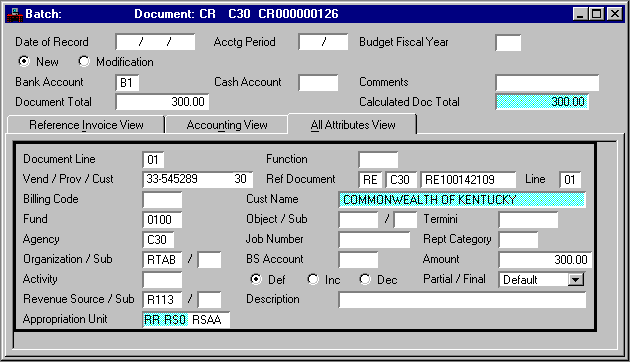Click the Calculated Doc Total field
630x362 pixels.
(542, 102)
